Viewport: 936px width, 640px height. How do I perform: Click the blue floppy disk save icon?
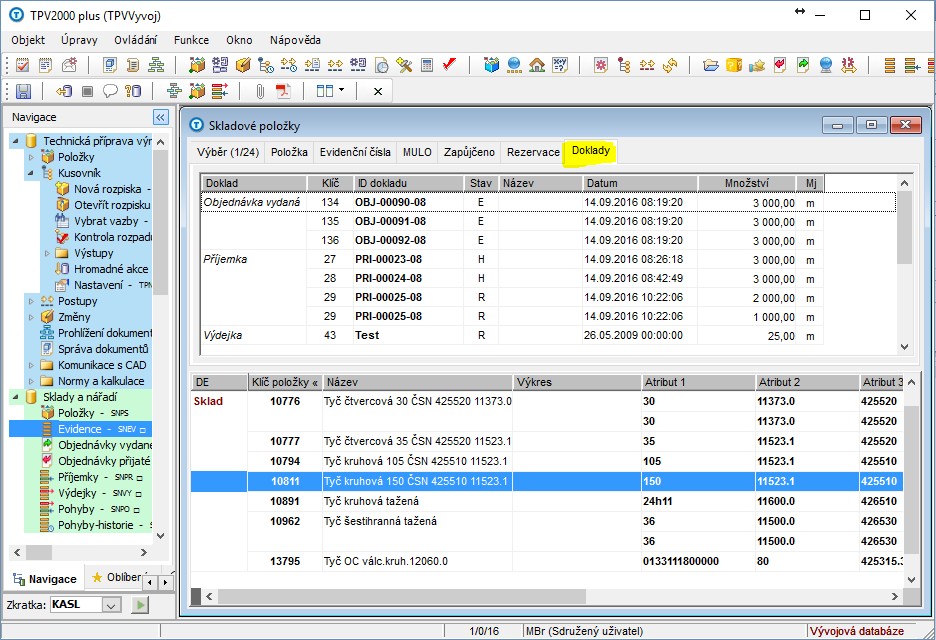23,91
